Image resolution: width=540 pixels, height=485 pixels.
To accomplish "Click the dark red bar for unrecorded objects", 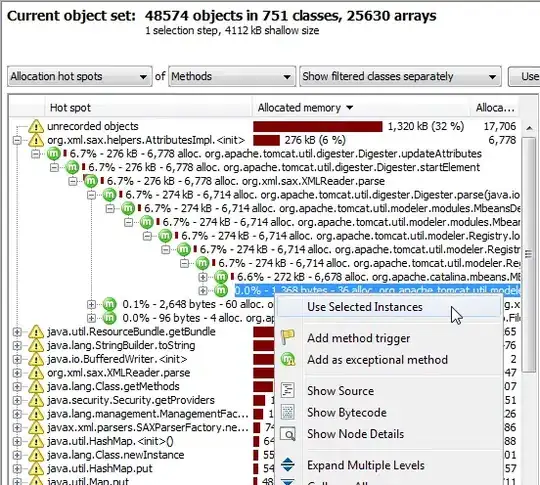I will [318, 126].
